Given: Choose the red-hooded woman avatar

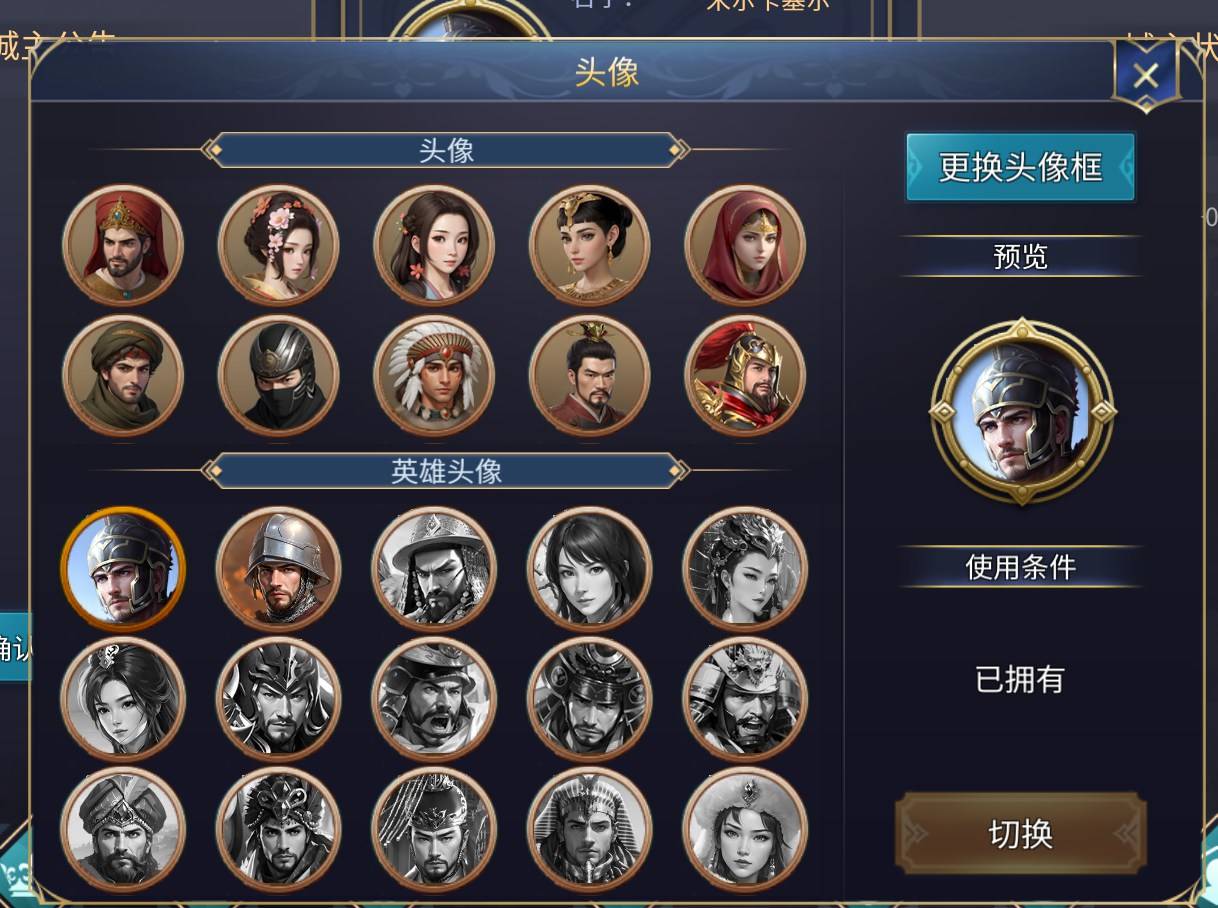Looking at the screenshot, I should [745, 245].
